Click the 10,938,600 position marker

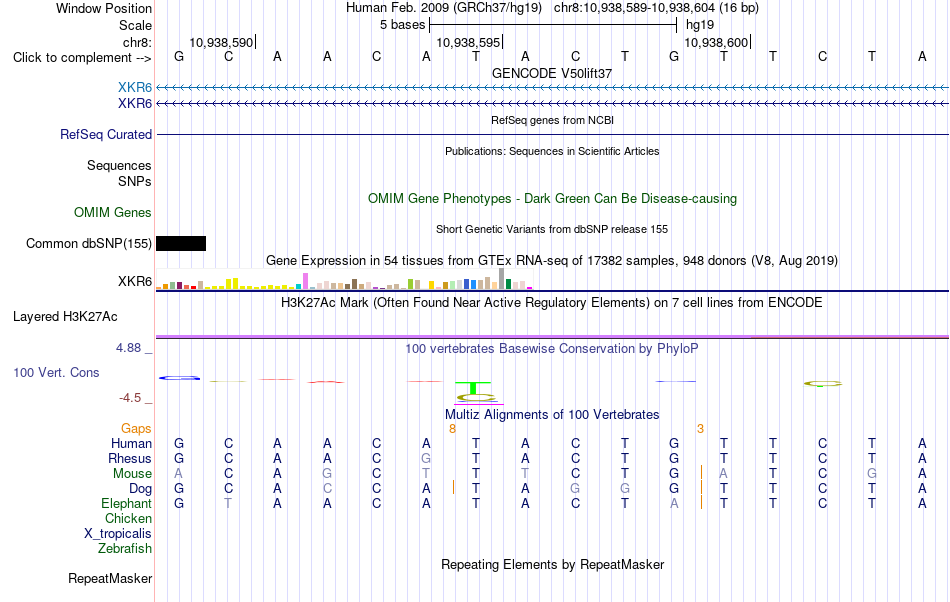716,42
